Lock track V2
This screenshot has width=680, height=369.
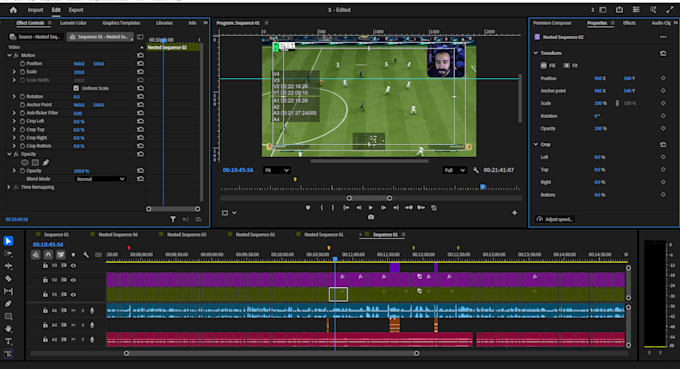45,280
